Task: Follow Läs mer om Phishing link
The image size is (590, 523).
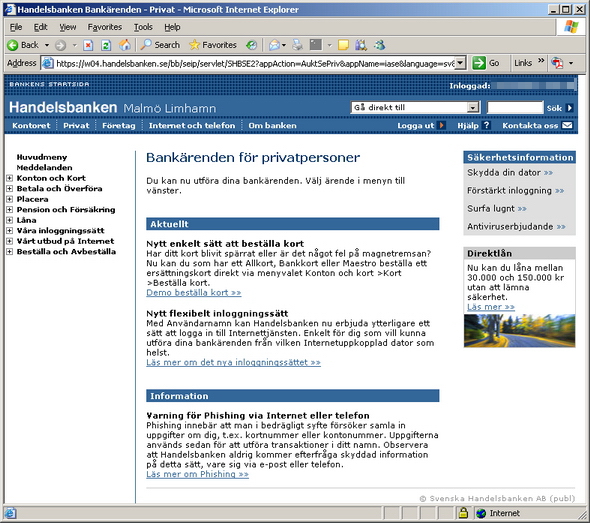Action: coord(198,474)
